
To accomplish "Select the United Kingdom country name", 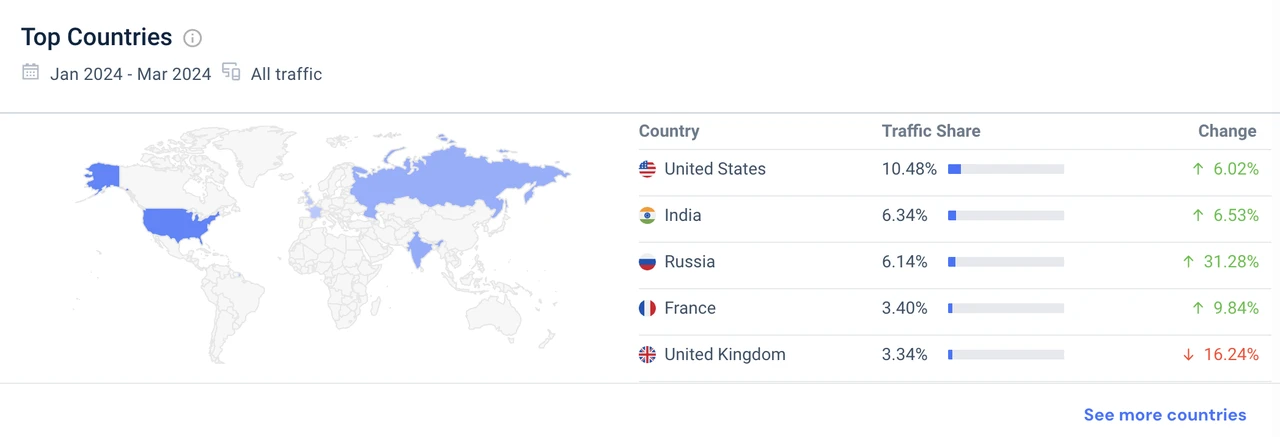I will [724, 354].
